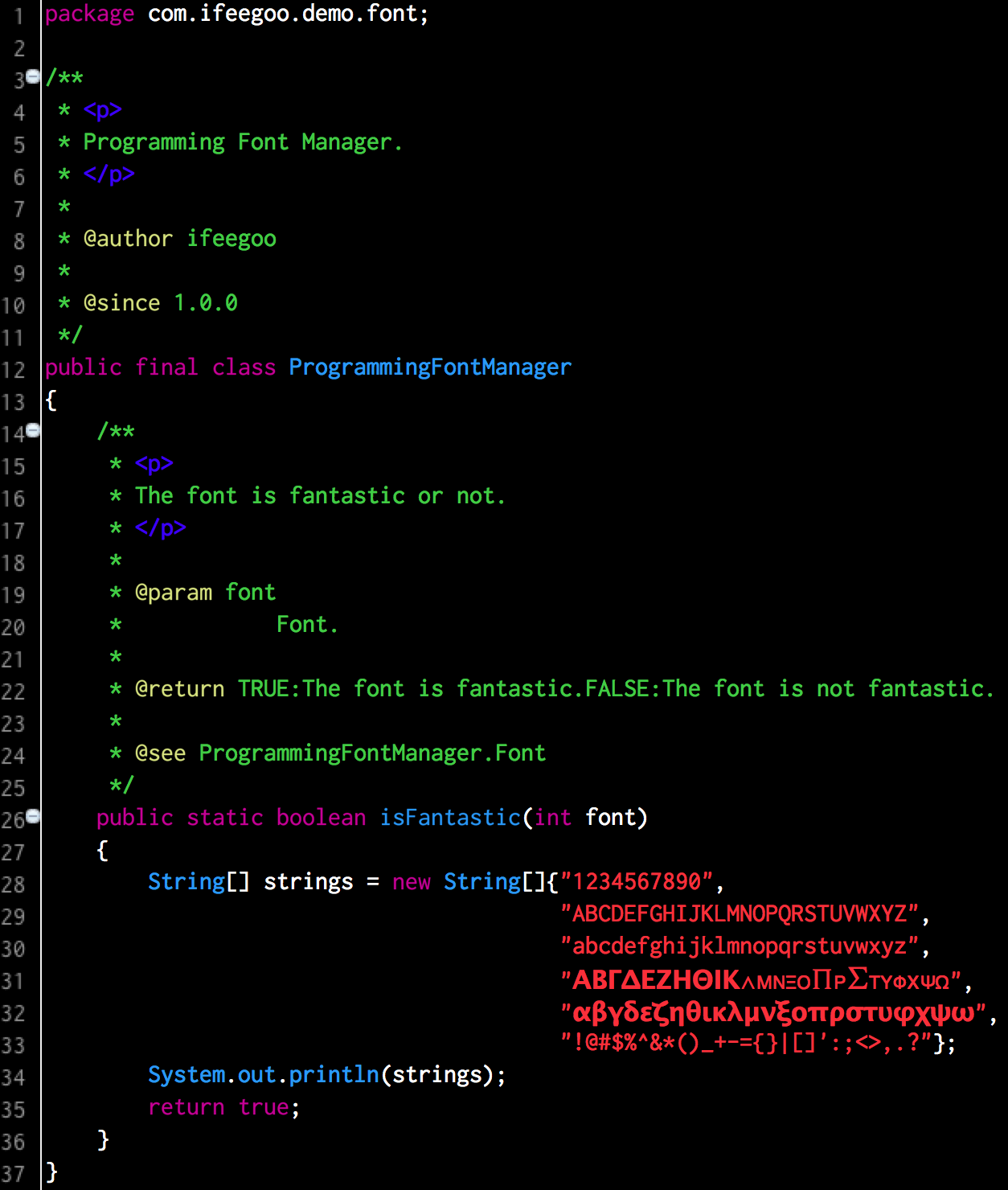This screenshot has height=1190, width=1008.
Task: Collapse the method Javadoc comment at line 14
Action: 33,430
